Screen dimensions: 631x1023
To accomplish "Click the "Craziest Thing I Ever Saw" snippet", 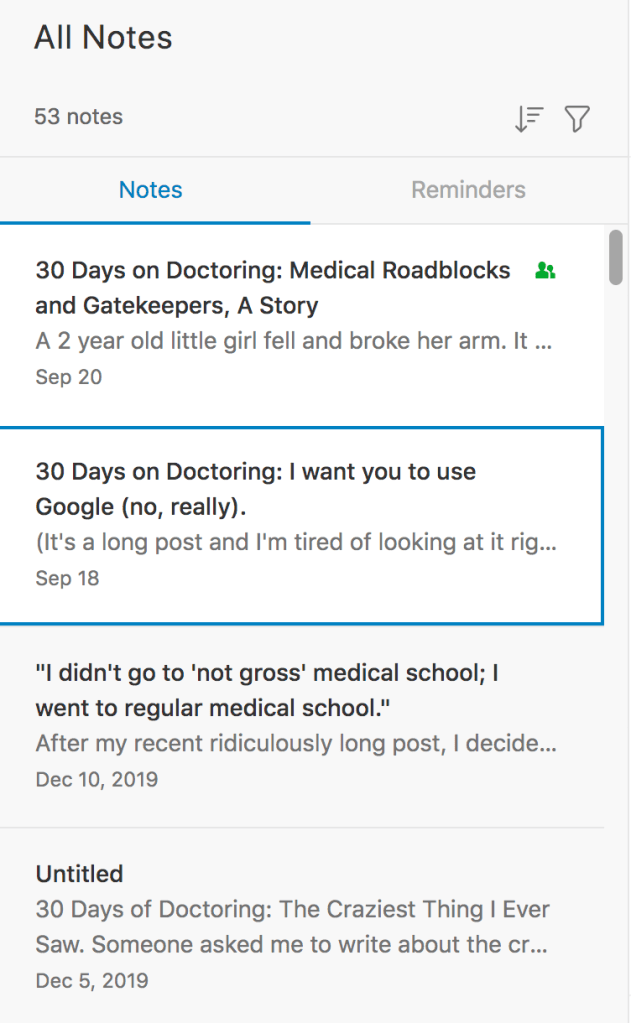I will coord(293,927).
